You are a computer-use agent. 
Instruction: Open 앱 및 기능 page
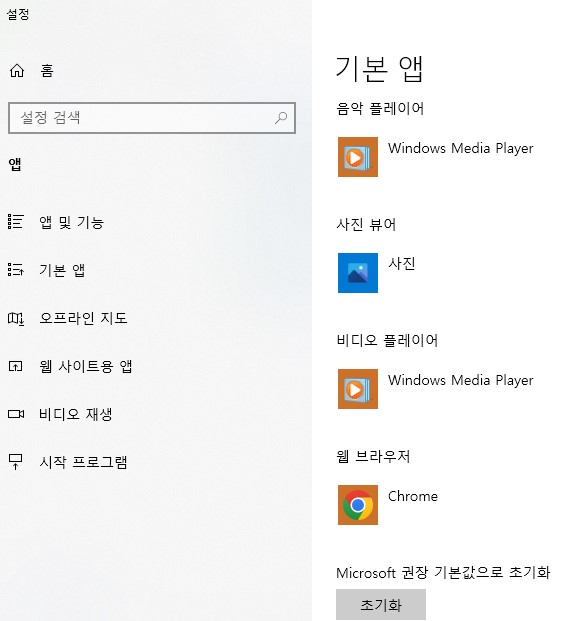point(72,222)
